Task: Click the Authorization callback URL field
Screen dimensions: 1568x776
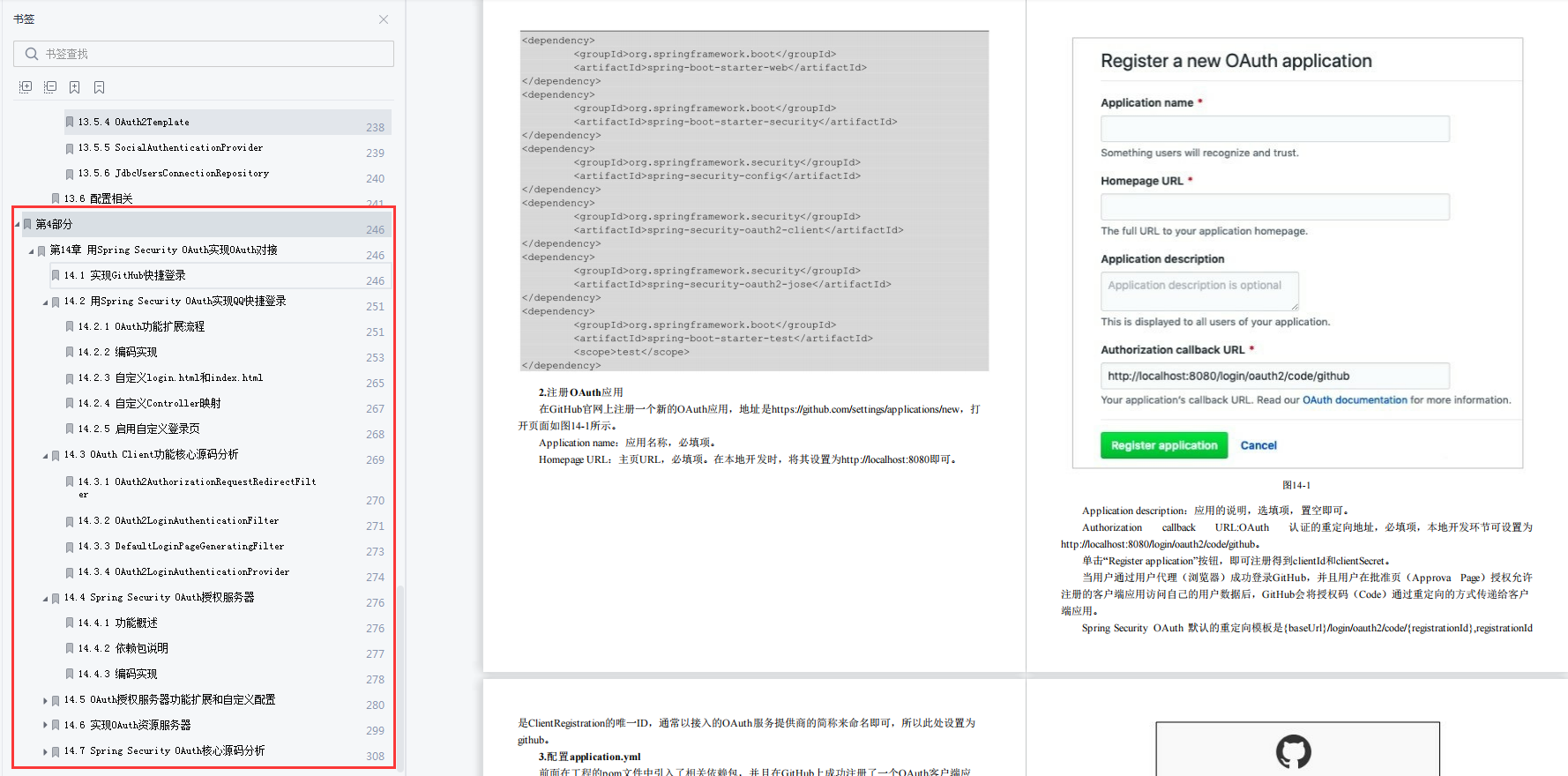Action: [x=1274, y=376]
